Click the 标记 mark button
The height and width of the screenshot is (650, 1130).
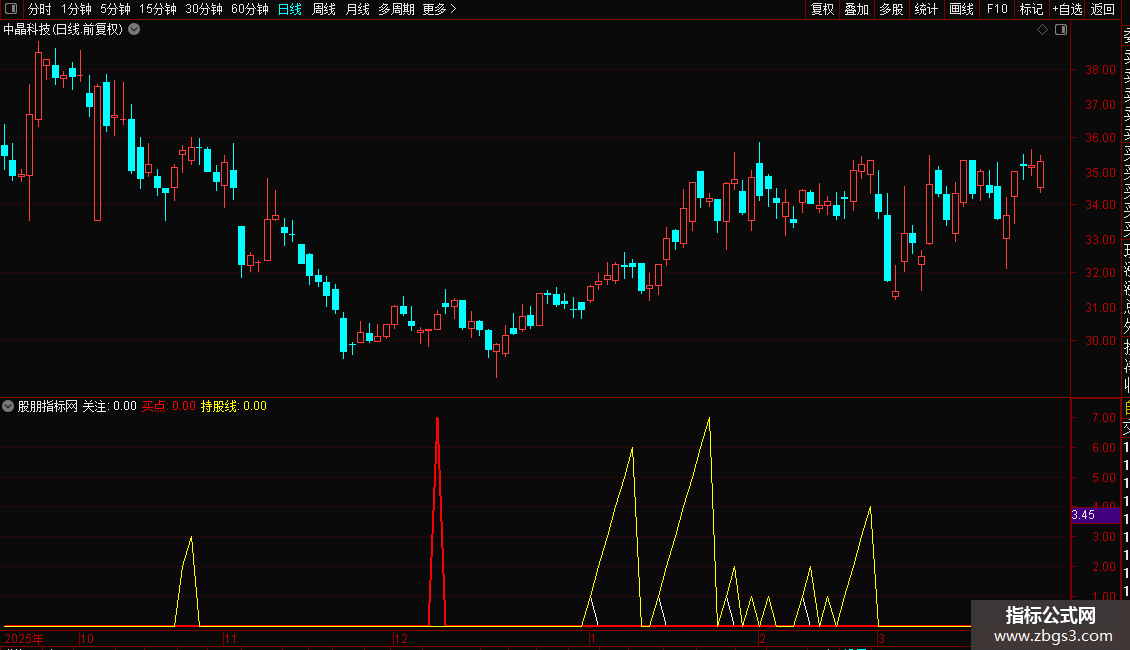[x=1031, y=9]
